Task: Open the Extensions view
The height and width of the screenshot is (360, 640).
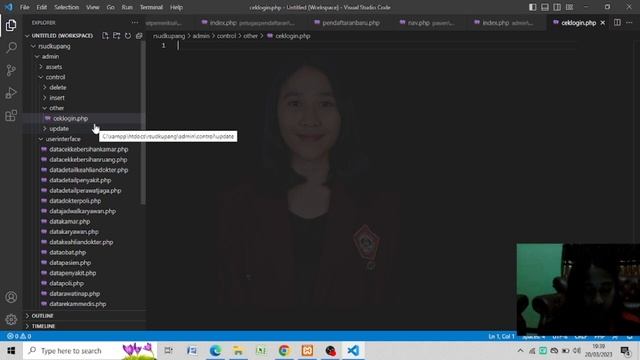Action: [x=11, y=116]
